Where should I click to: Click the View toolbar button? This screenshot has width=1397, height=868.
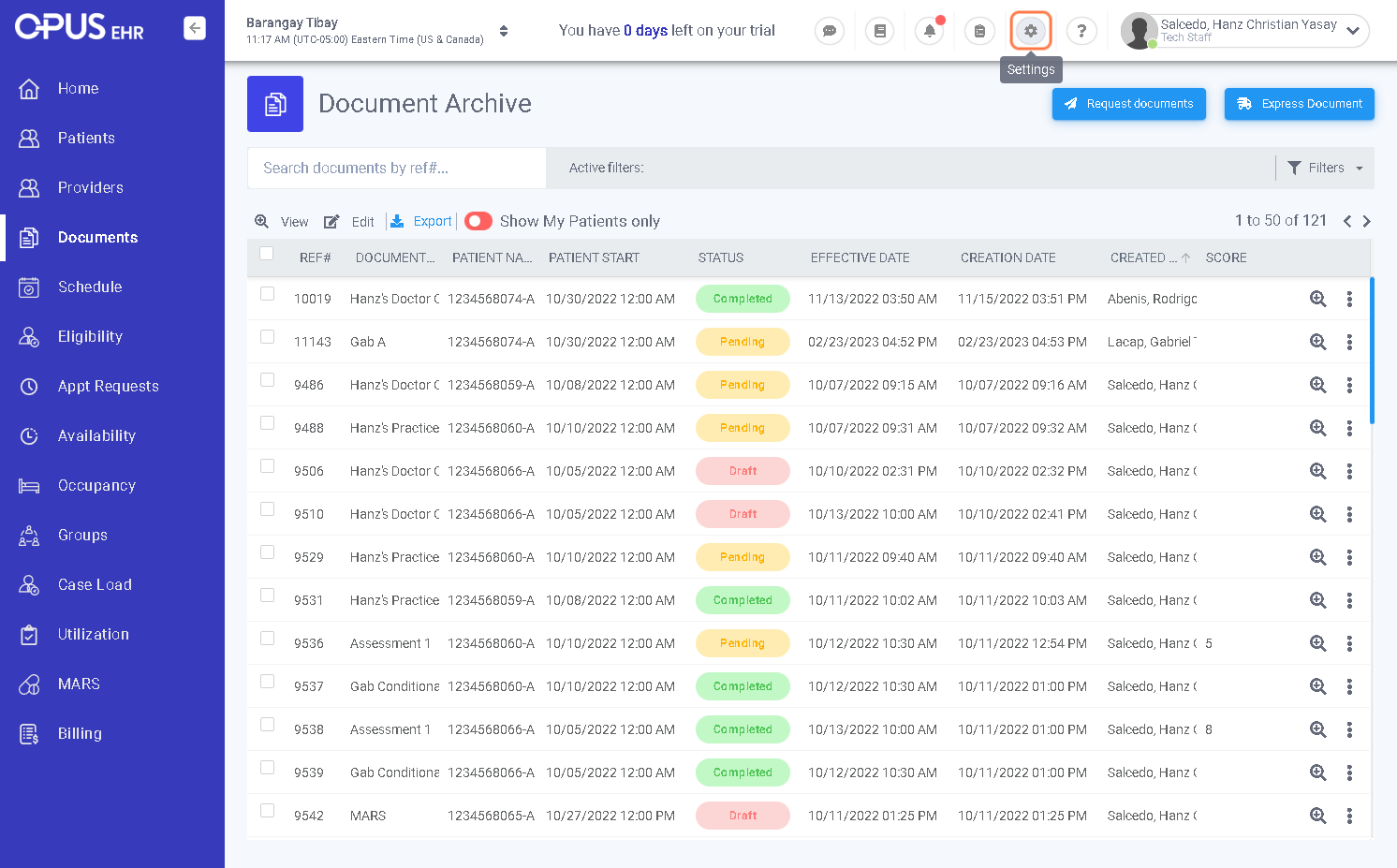pos(282,222)
